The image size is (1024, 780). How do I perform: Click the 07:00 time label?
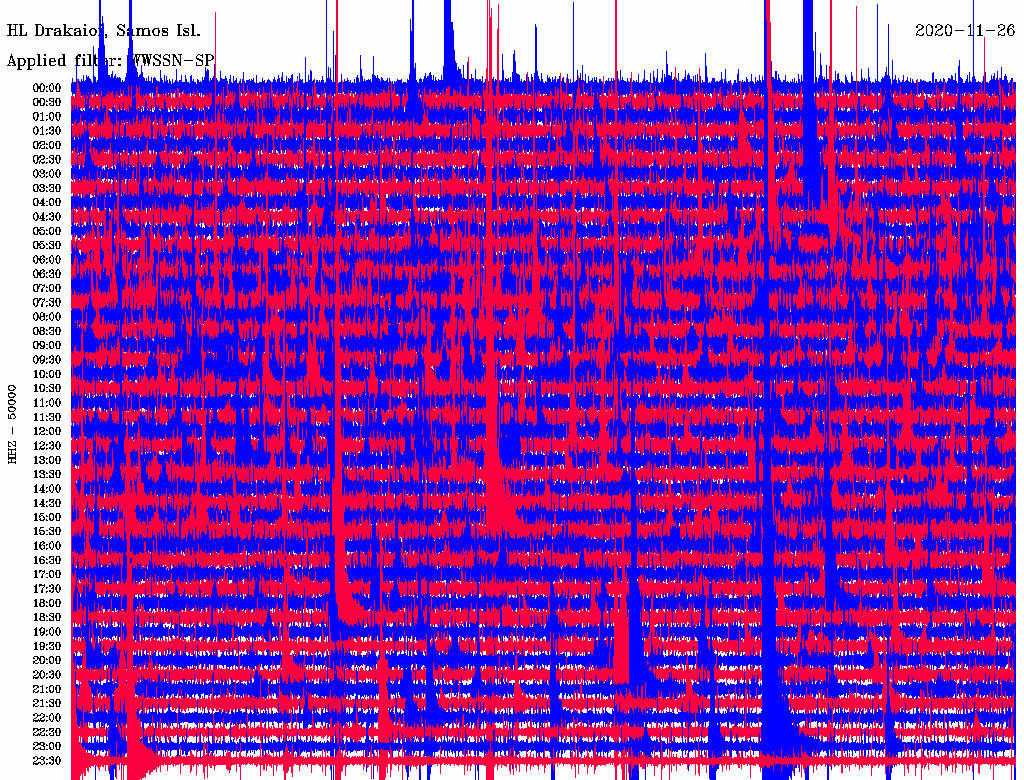click(x=47, y=288)
